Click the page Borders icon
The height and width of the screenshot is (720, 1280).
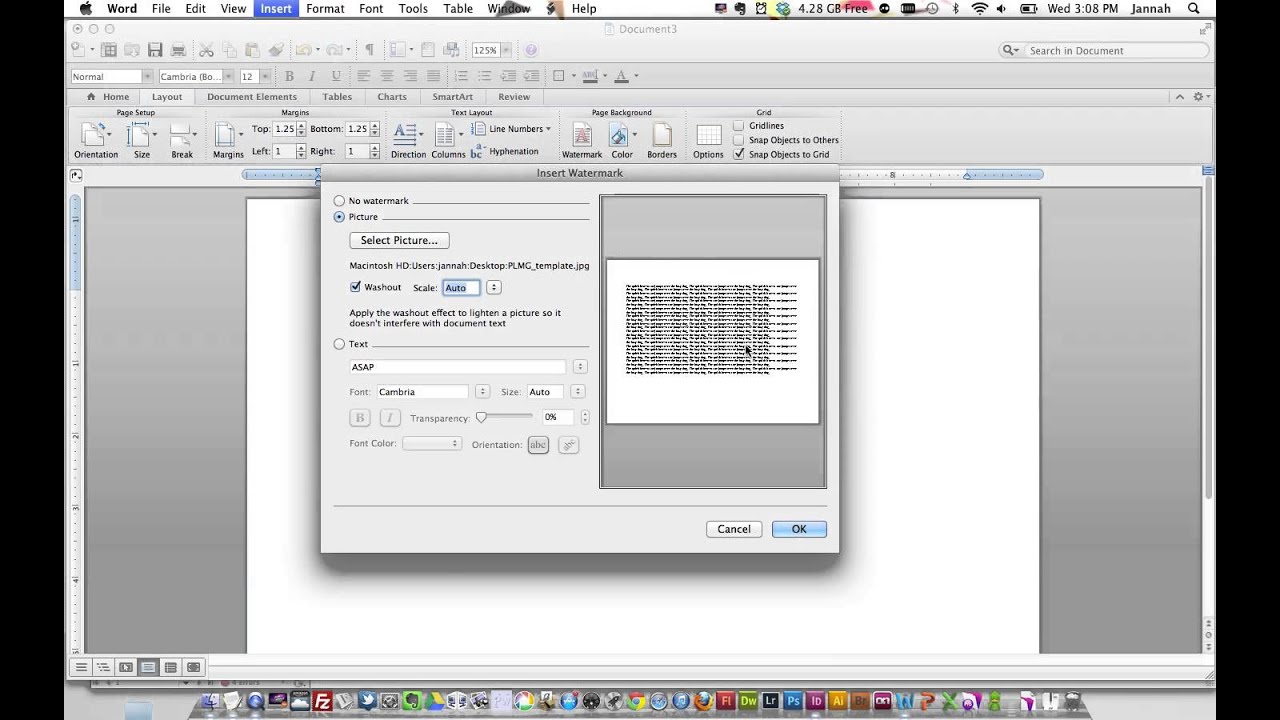pos(662,135)
